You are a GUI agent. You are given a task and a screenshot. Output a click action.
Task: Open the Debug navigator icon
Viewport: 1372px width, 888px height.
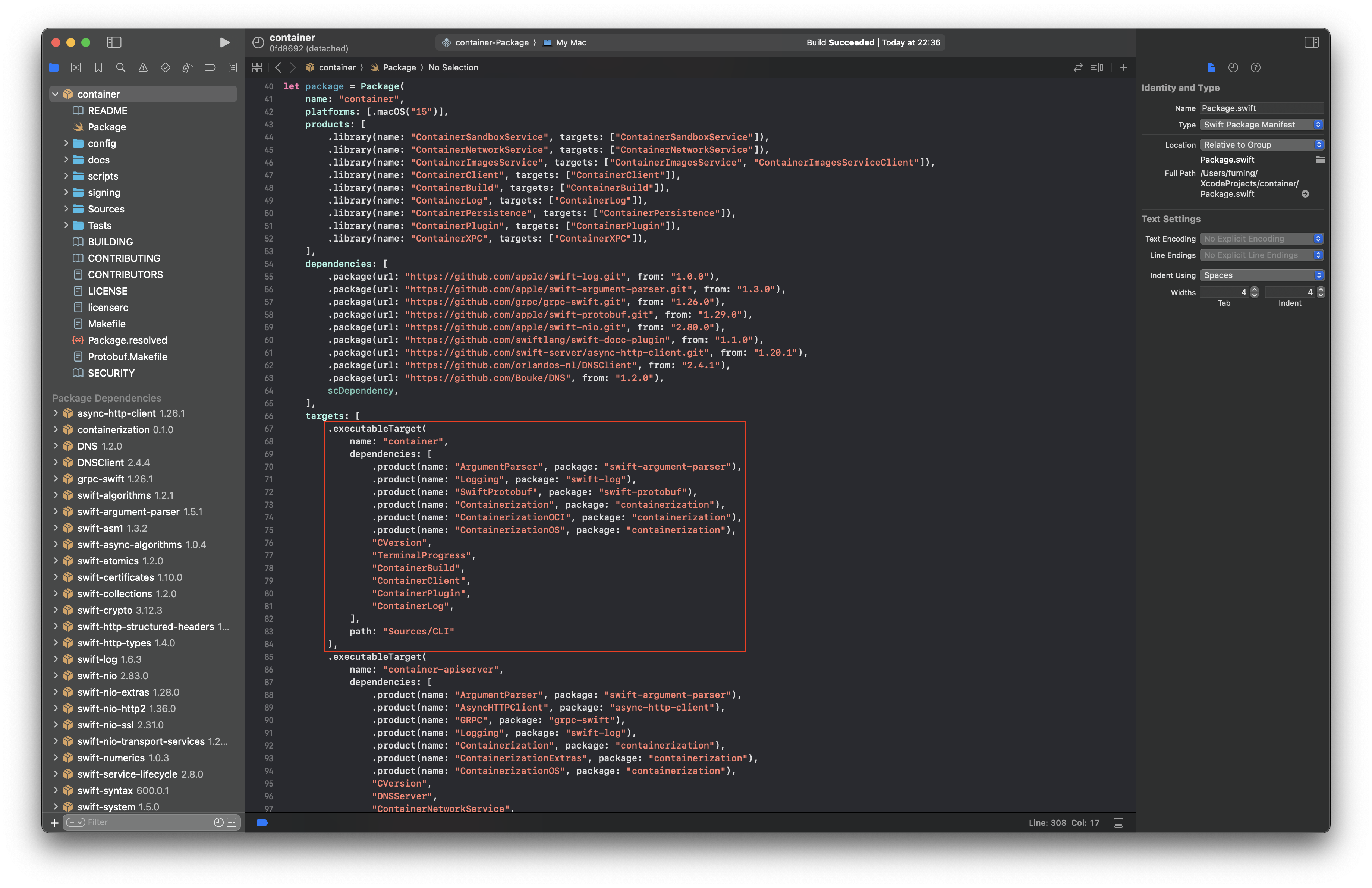pyautogui.click(x=188, y=67)
